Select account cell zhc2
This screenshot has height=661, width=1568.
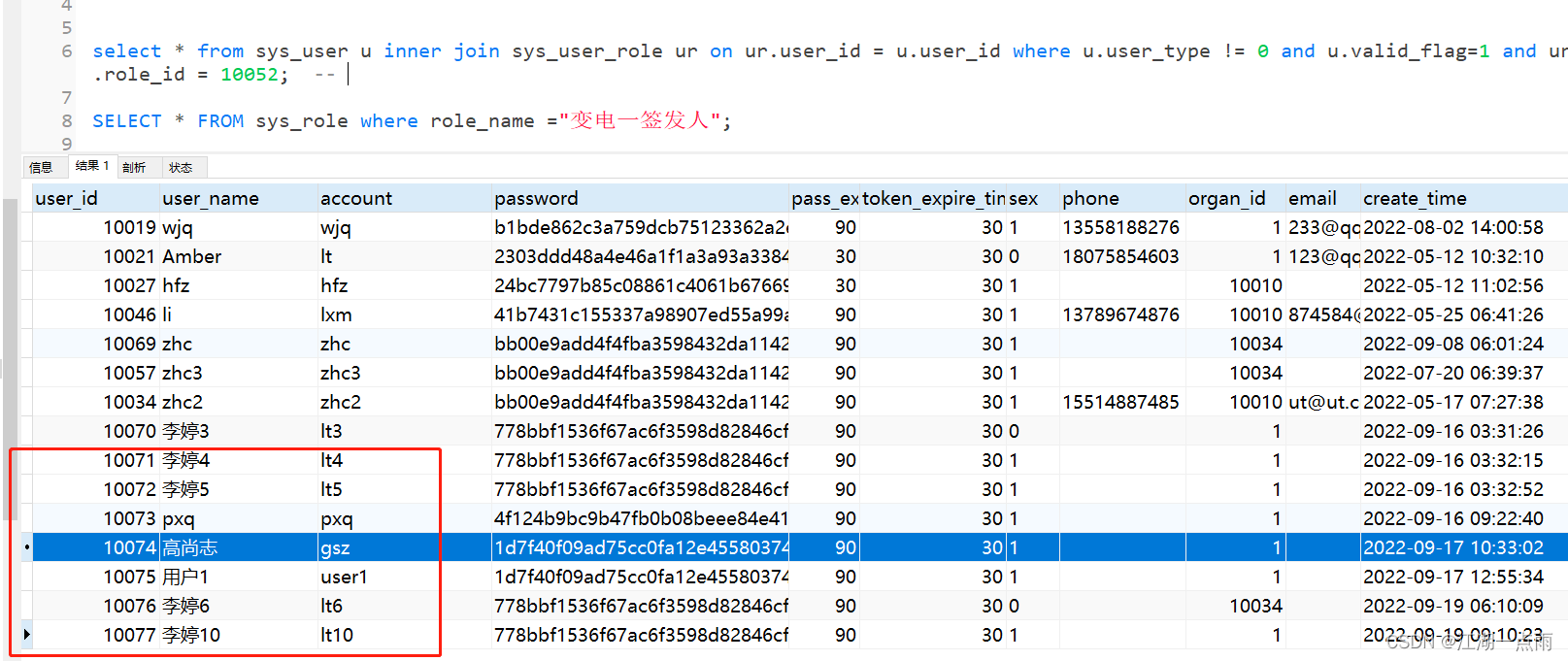coord(404,402)
